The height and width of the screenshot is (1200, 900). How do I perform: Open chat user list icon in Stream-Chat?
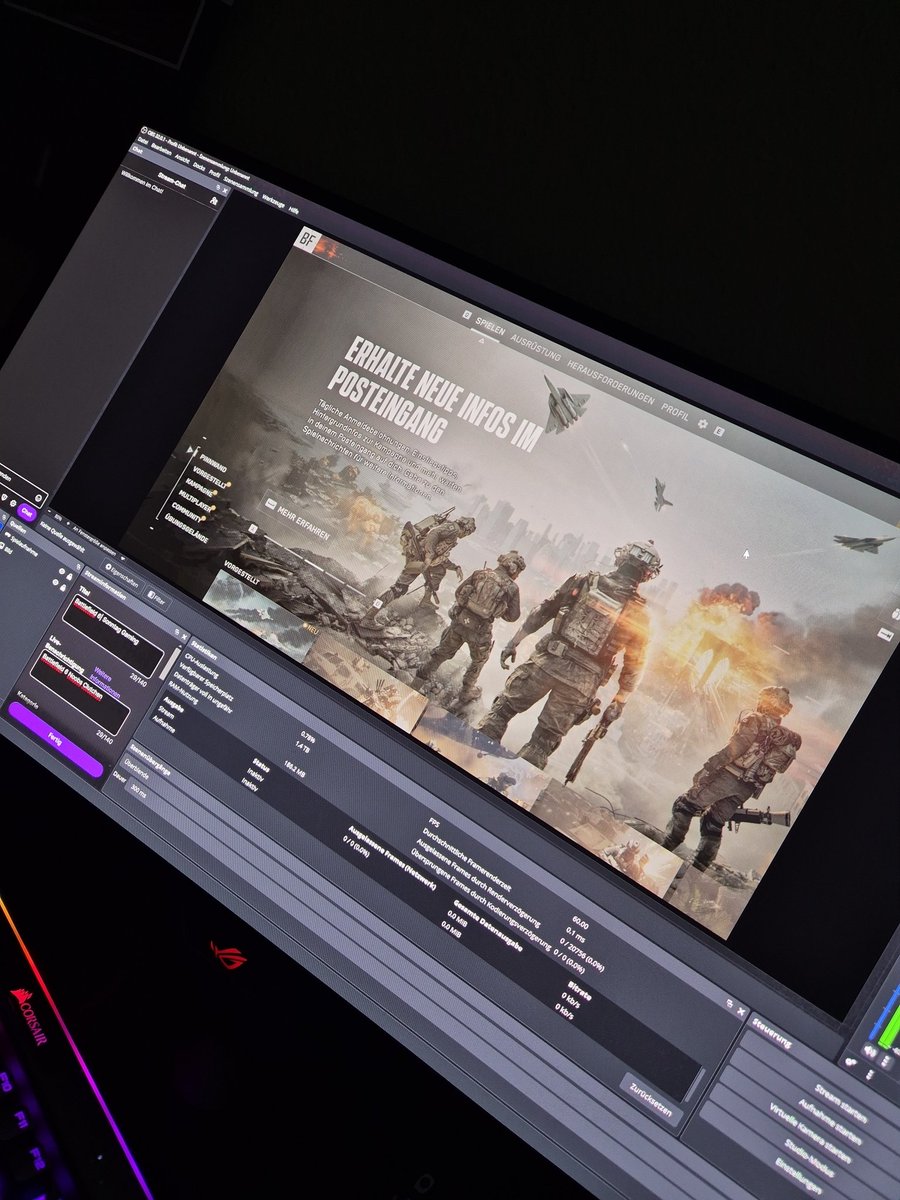click(214, 201)
